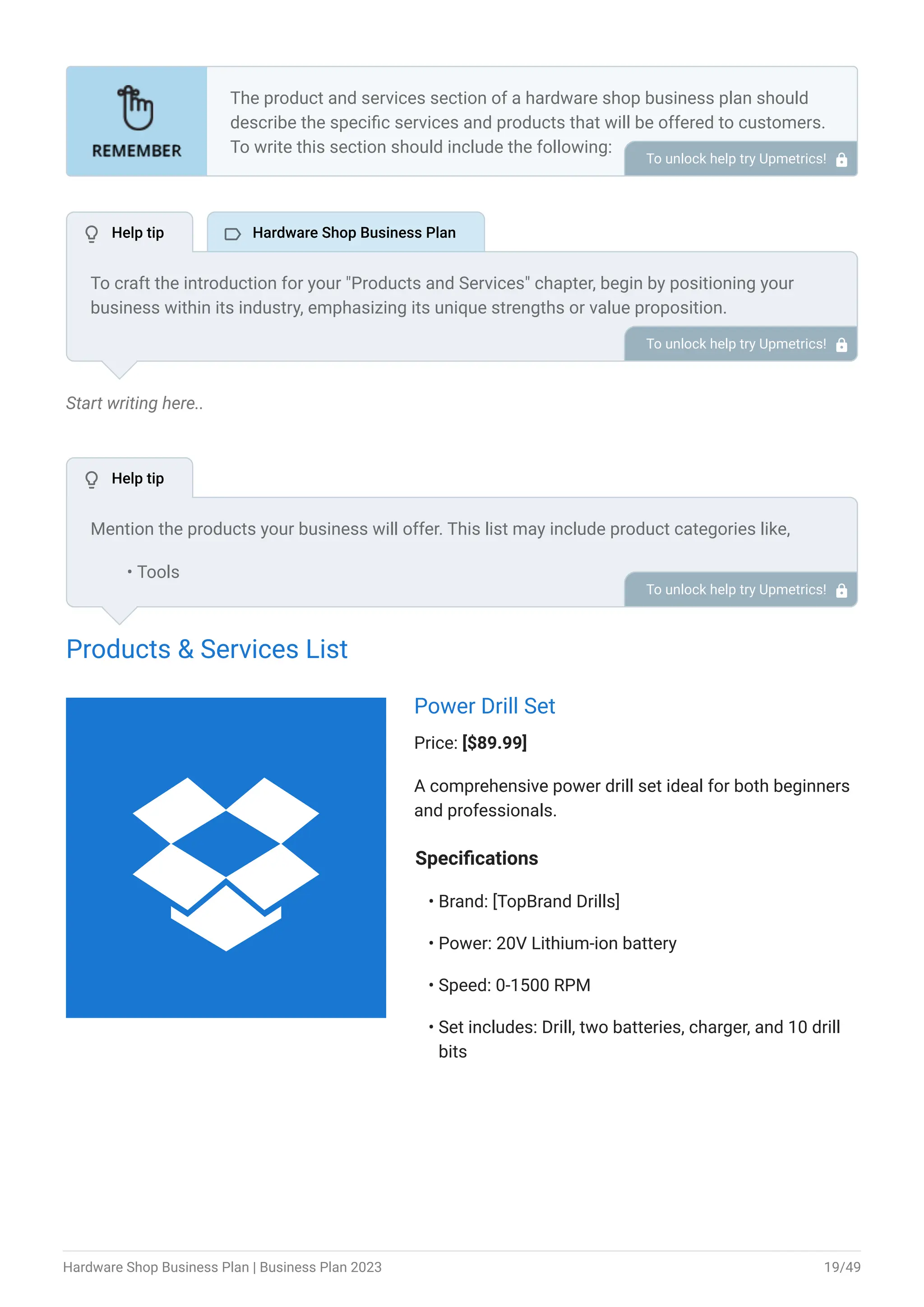Image resolution: width=924 pixels, height=1307 pixels.
Task: Click the Start writing here text field
Action: pyautogui.click(x=135, y=403)
